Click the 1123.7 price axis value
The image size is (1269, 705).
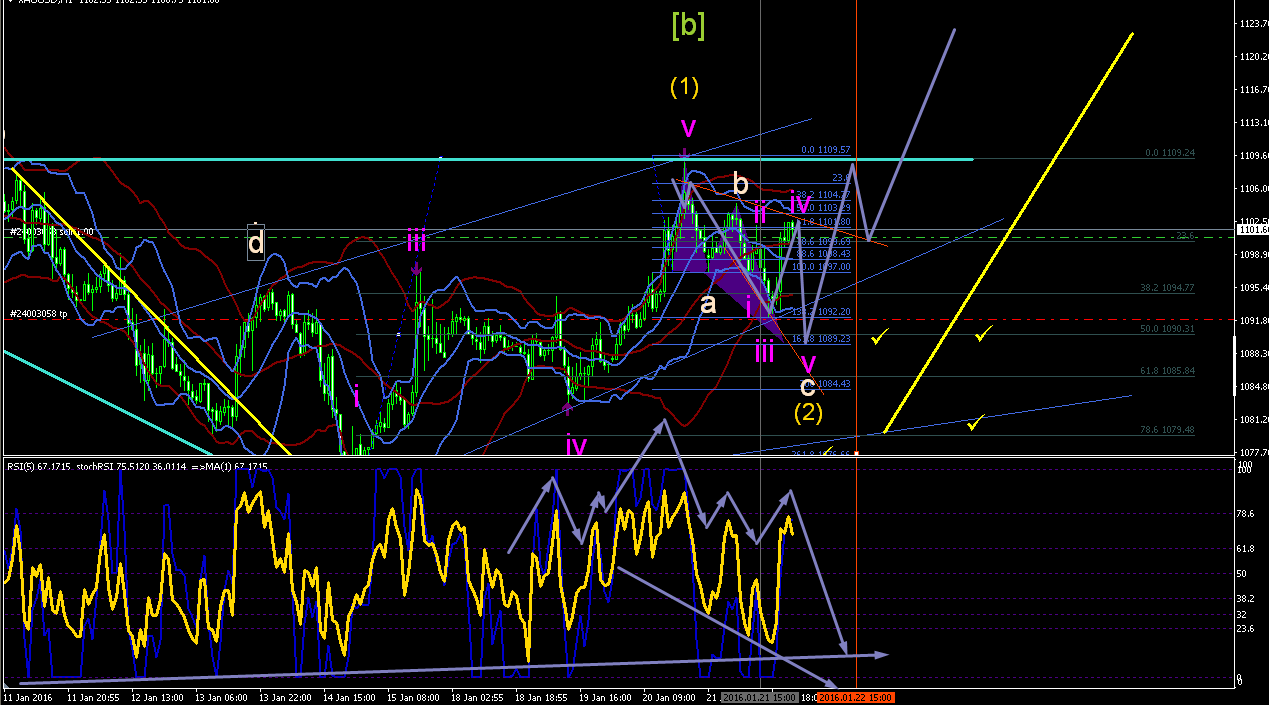[x=1254, y=23]
